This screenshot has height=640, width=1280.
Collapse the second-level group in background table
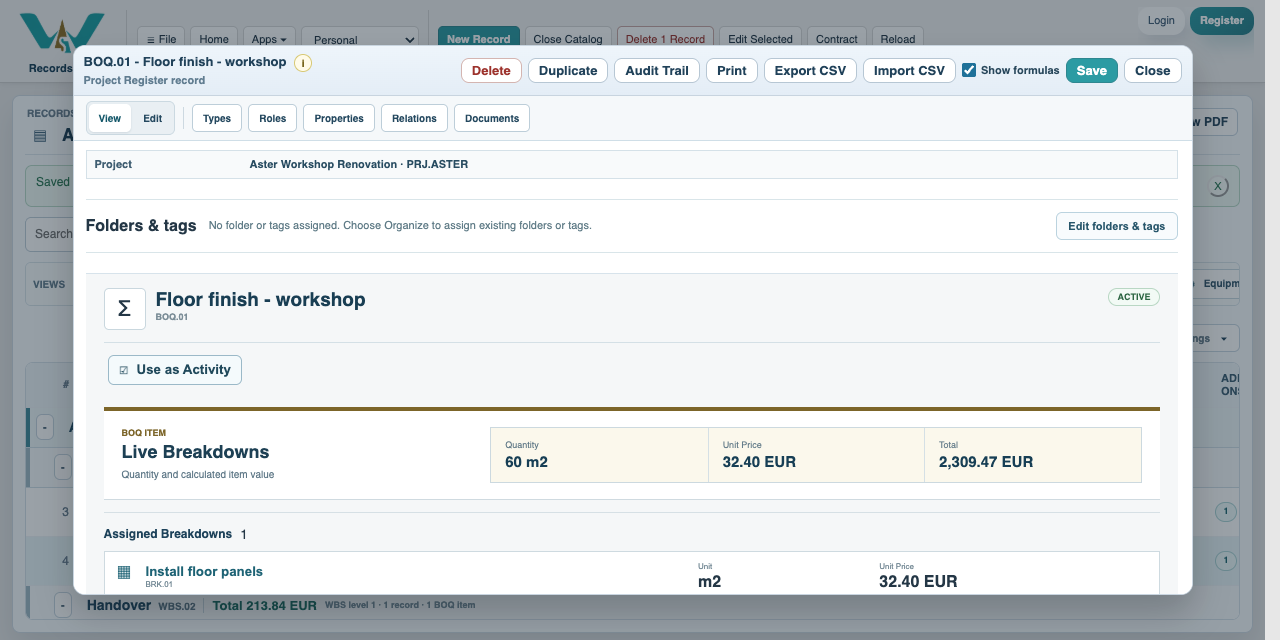coord(62,467)
